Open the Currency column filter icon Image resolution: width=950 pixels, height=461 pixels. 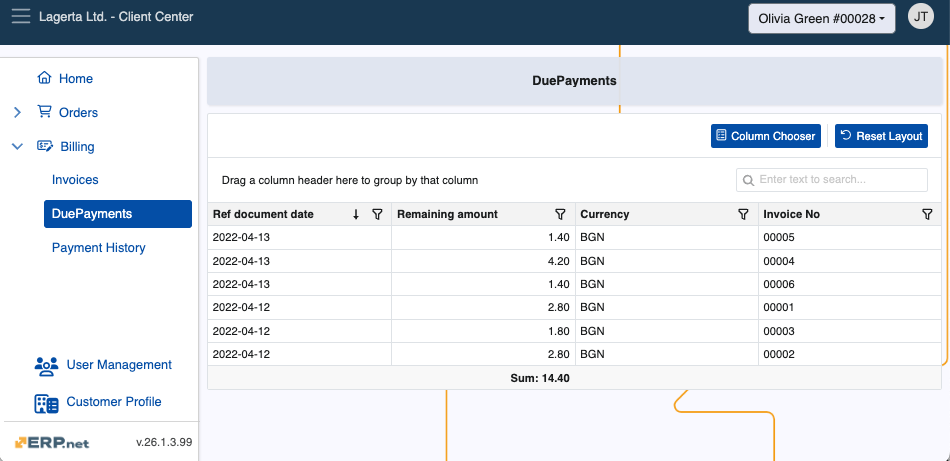click(x=743, y=214)
